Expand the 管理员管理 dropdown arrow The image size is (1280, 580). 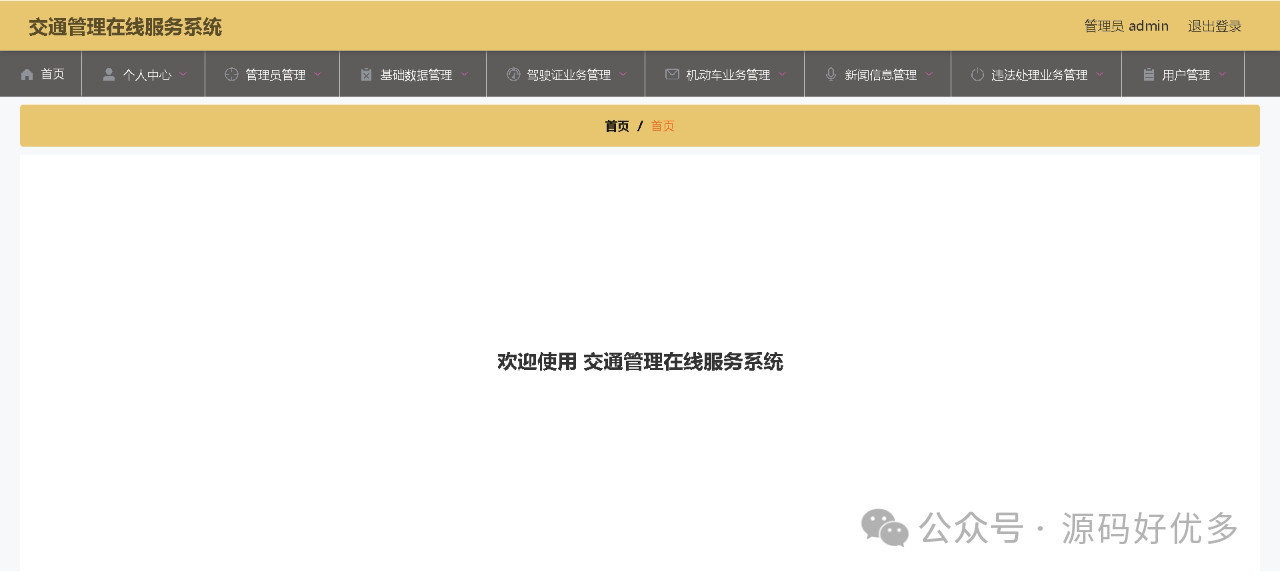[317, 74]
